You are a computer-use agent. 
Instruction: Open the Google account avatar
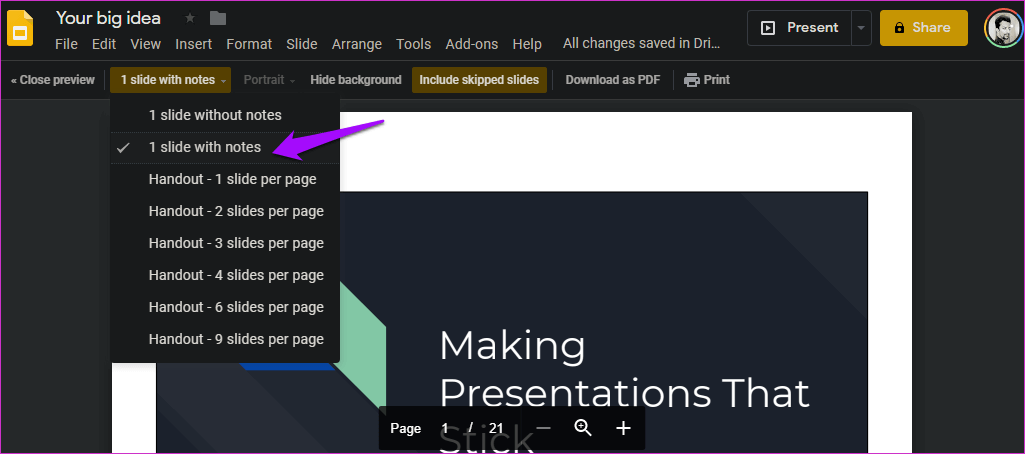(x=1003, y=28)
